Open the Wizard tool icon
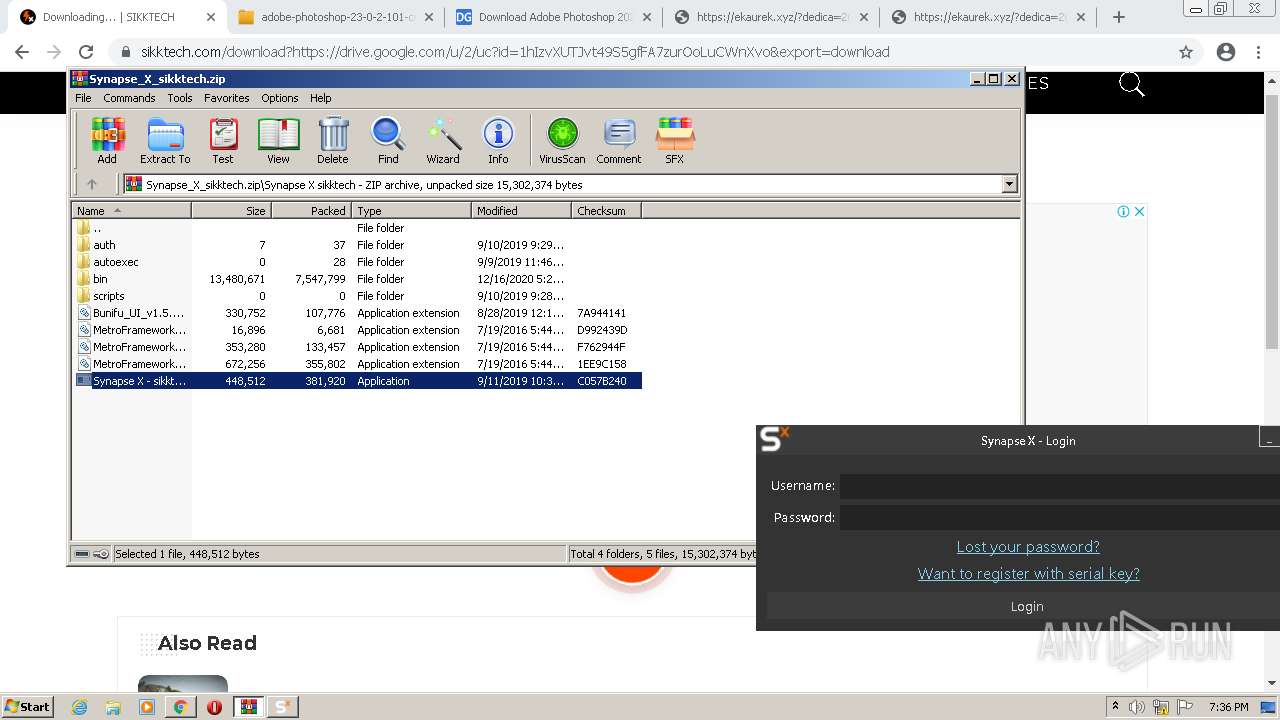 pos(443,140)
